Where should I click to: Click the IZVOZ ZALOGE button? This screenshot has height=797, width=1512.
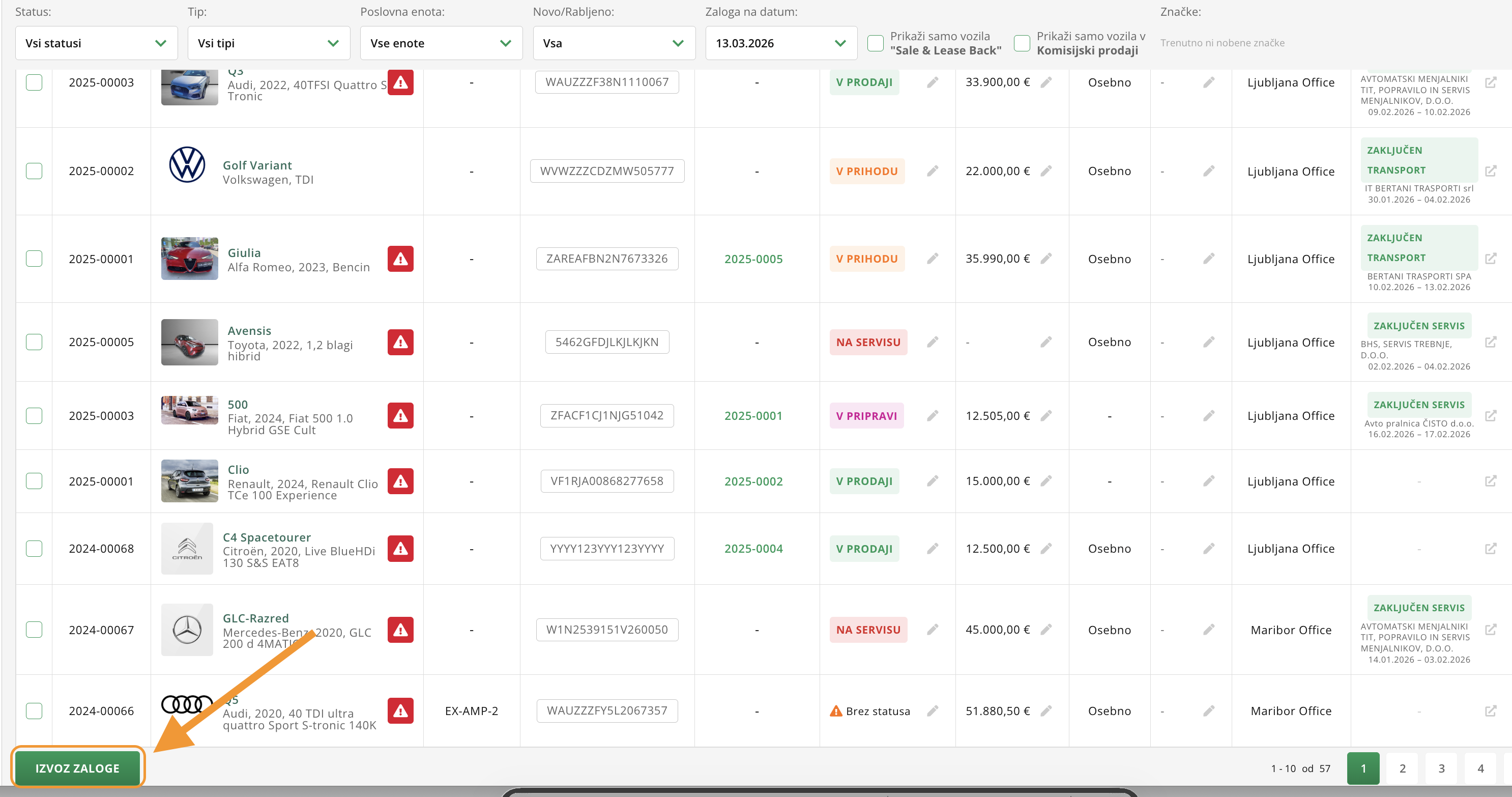tap(77, 768)
